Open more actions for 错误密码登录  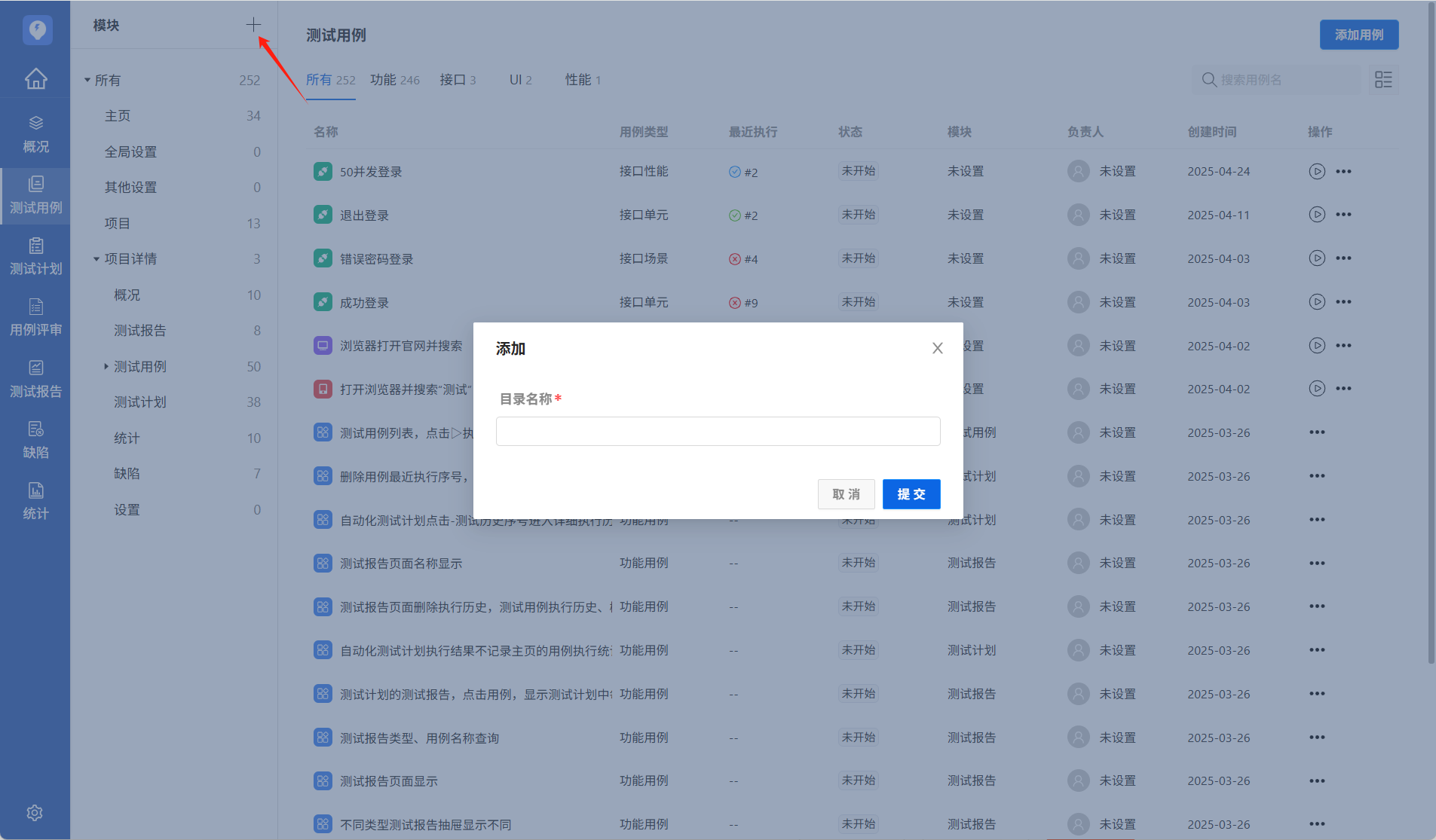[x=1343, y=258]
